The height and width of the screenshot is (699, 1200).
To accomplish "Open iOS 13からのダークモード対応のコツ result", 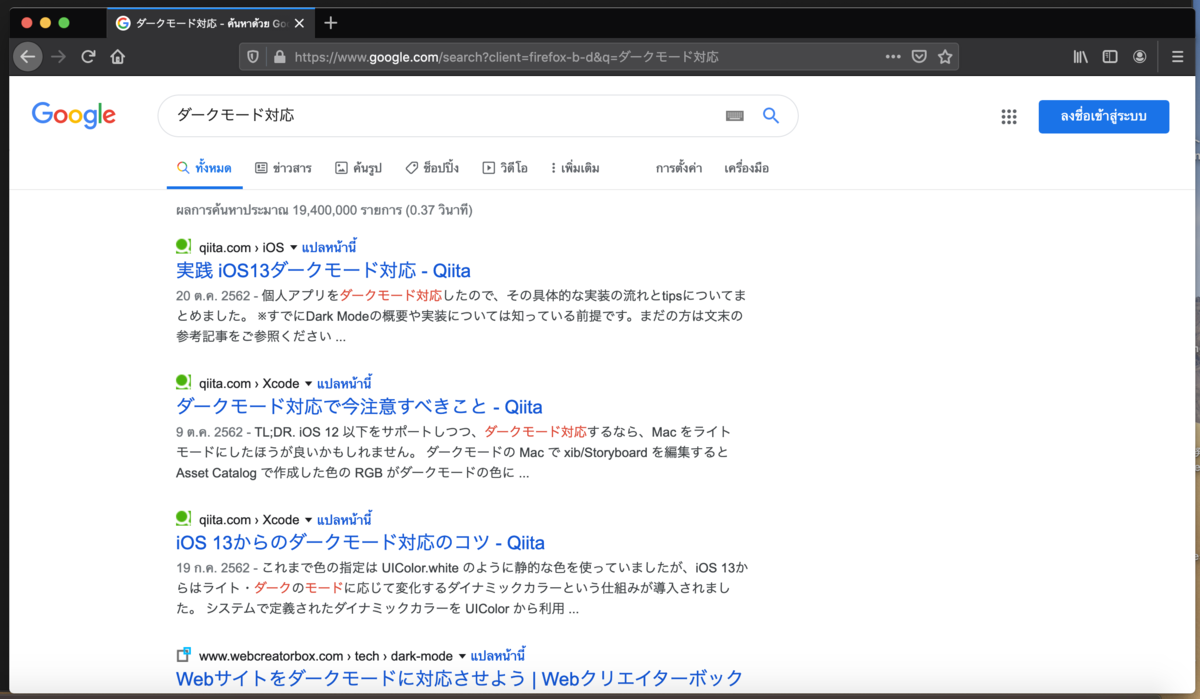I will pyautogui.click(x=360, y=543).
